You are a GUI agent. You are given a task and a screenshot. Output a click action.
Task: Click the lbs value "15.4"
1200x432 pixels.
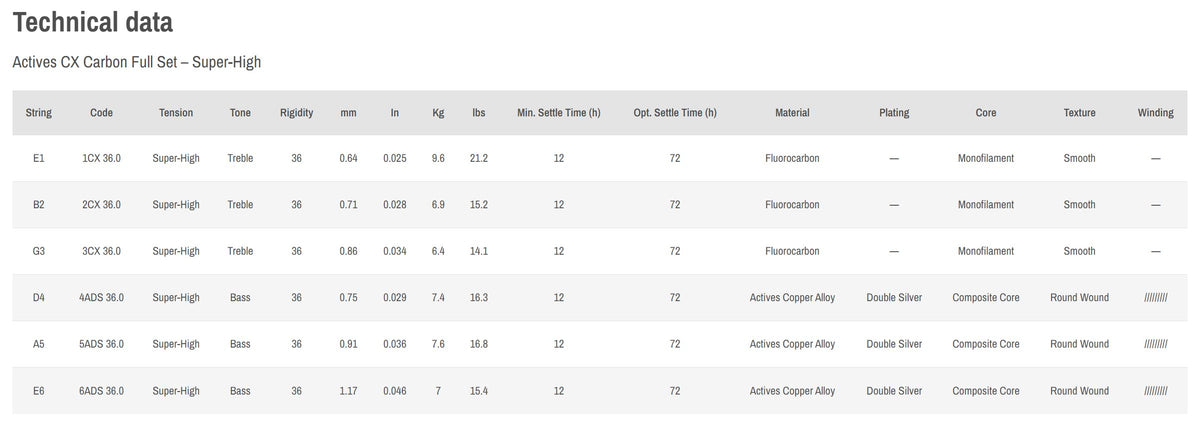[479, 391]
